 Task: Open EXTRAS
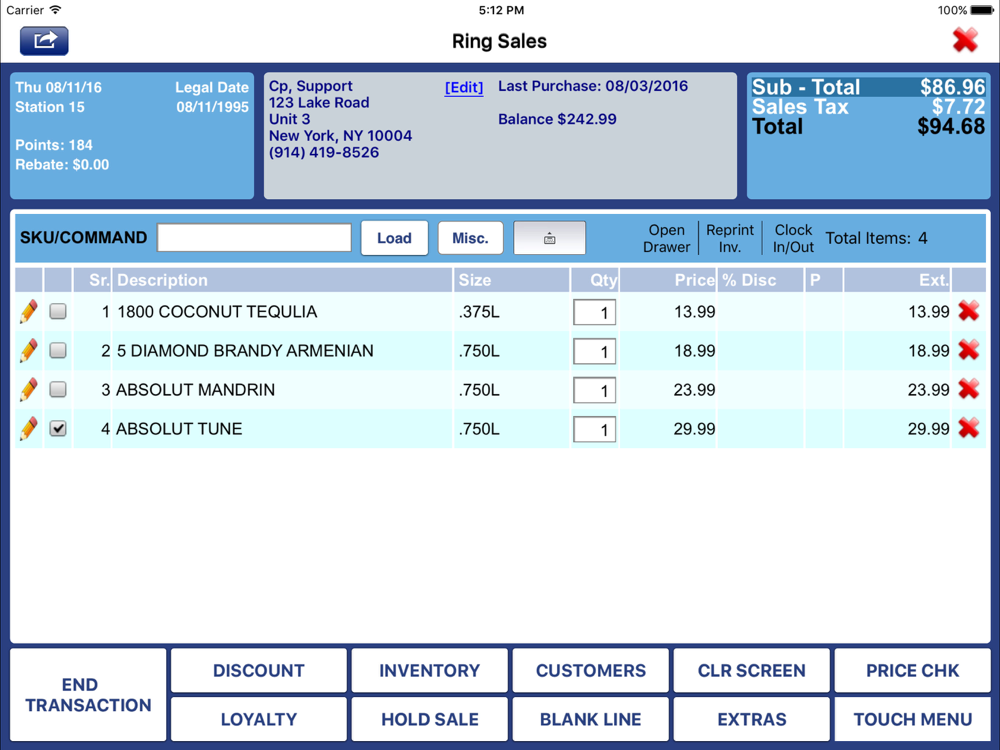point(751,719)
